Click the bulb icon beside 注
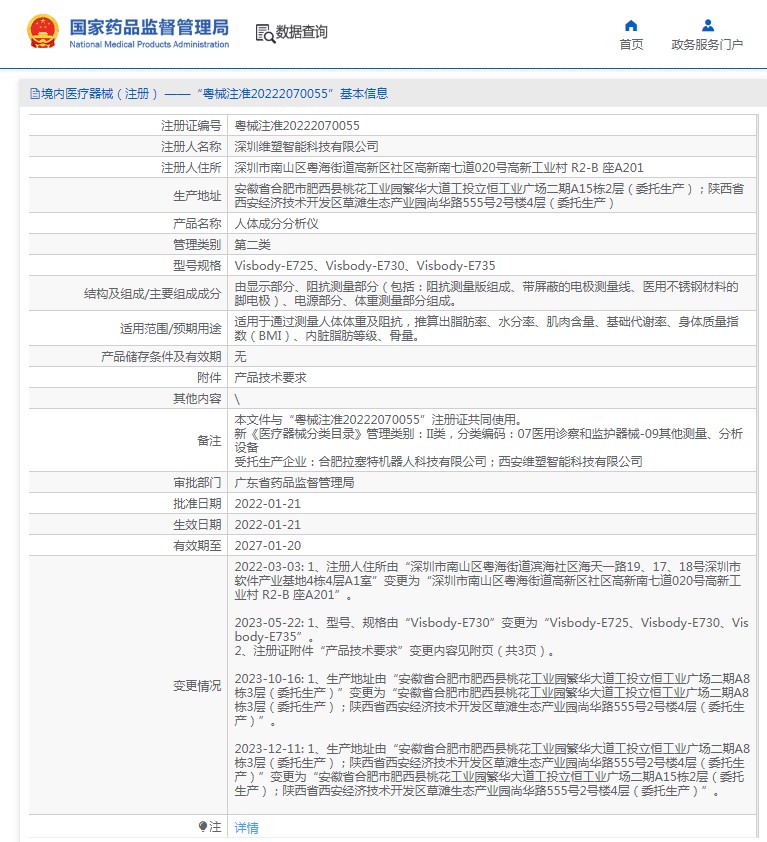The width and height of the screenshot is (767, 842). (x=202, y=826)
